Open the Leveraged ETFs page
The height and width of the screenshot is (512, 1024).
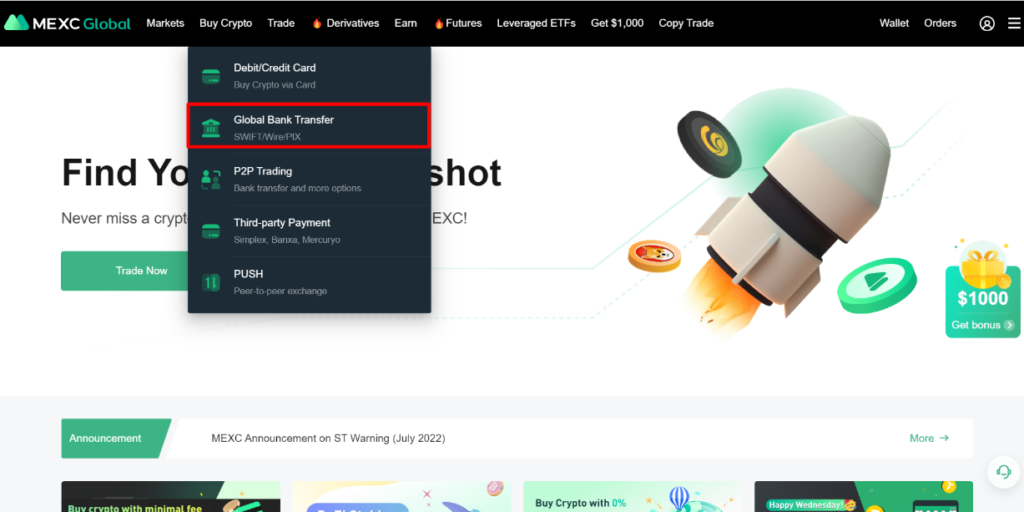536,24
